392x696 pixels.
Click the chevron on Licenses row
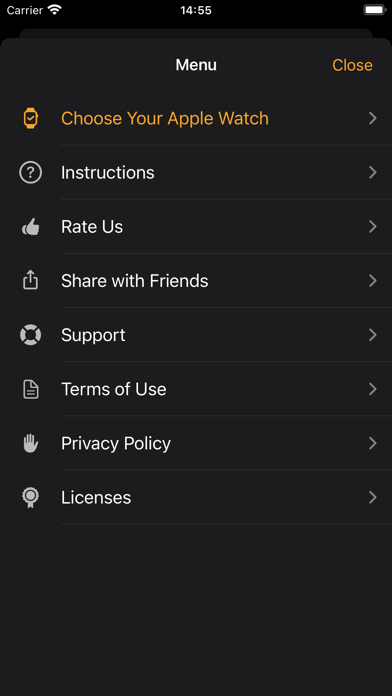tap(372, 498)
